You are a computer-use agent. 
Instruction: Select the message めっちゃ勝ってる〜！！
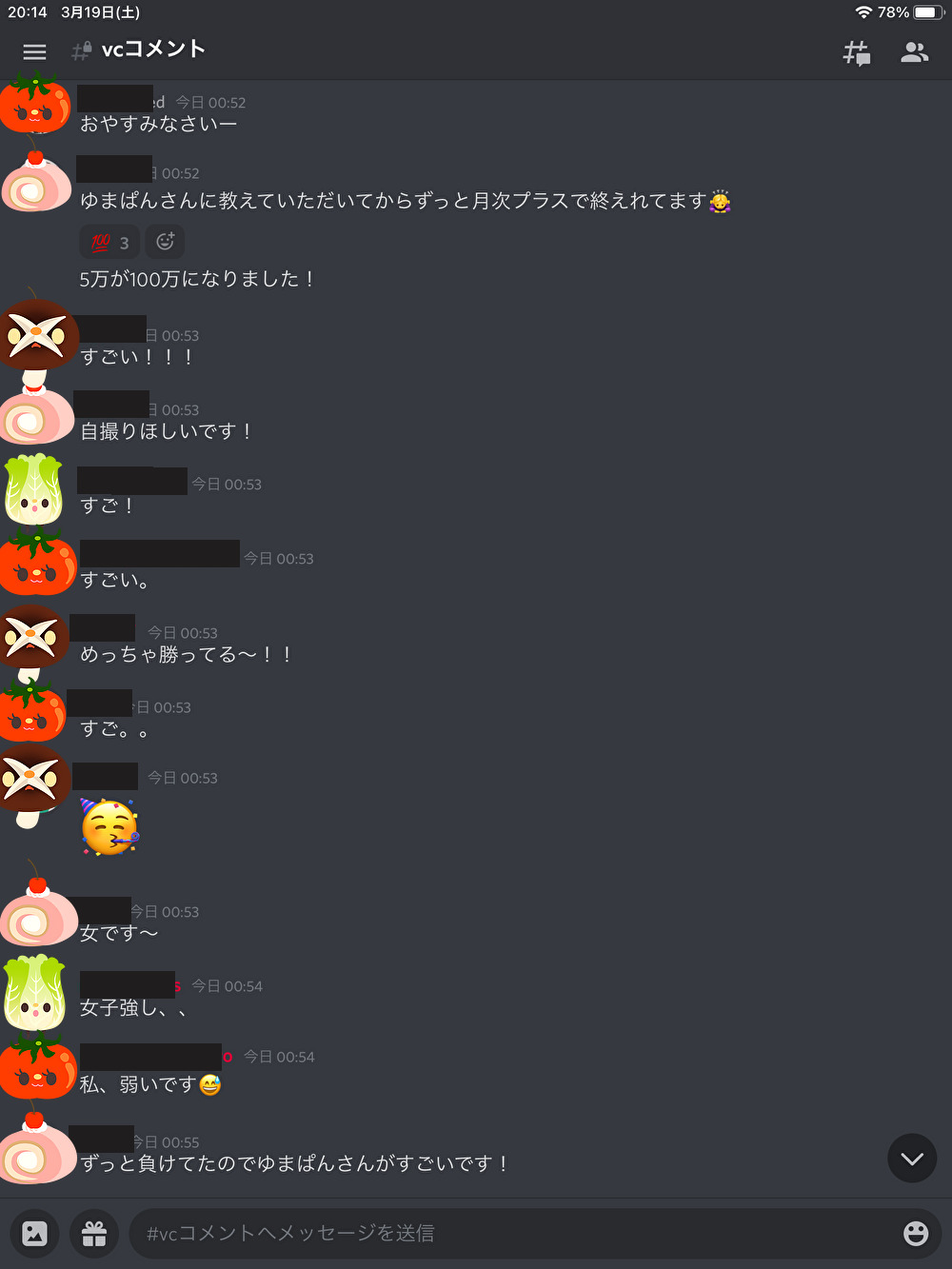tap(187, 655)
